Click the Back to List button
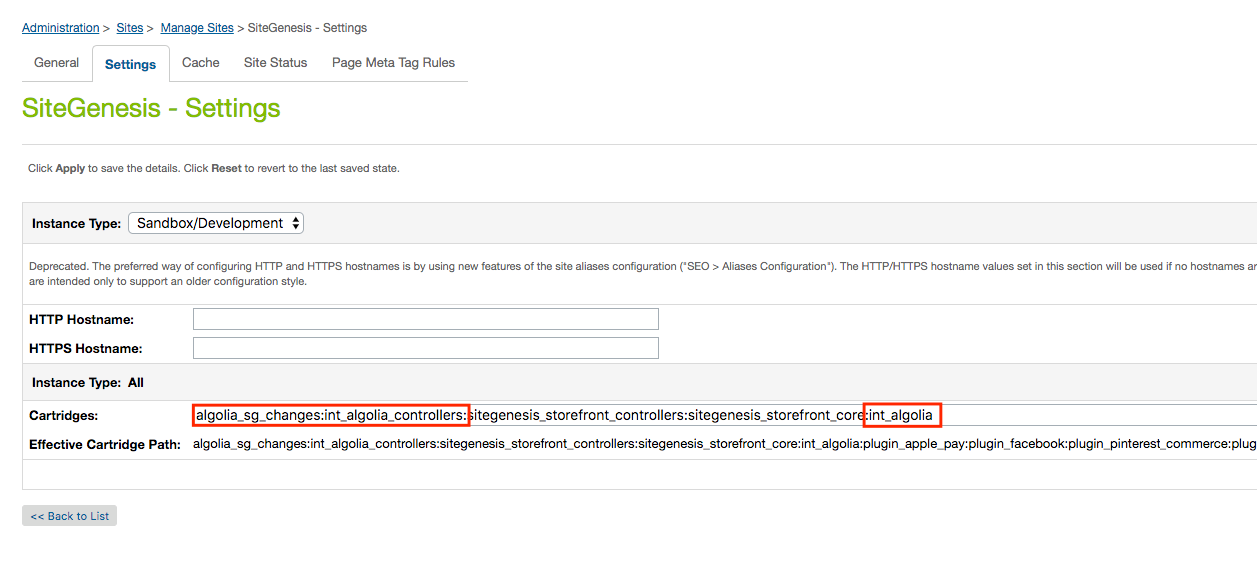This screenshot has width=1257, height=565. [x=70, y=516]
